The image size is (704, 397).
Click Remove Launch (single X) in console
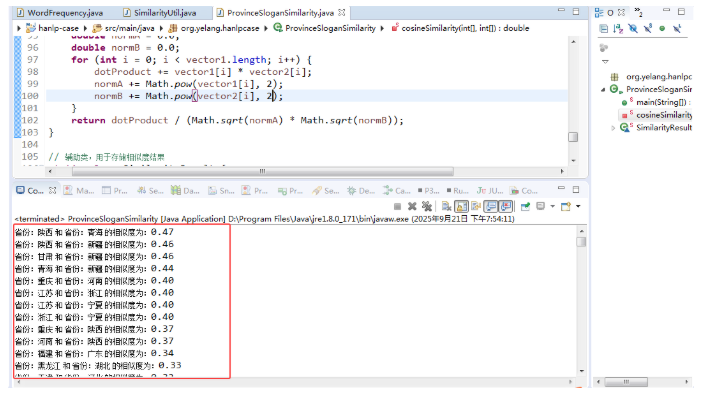tap(412, 207)
